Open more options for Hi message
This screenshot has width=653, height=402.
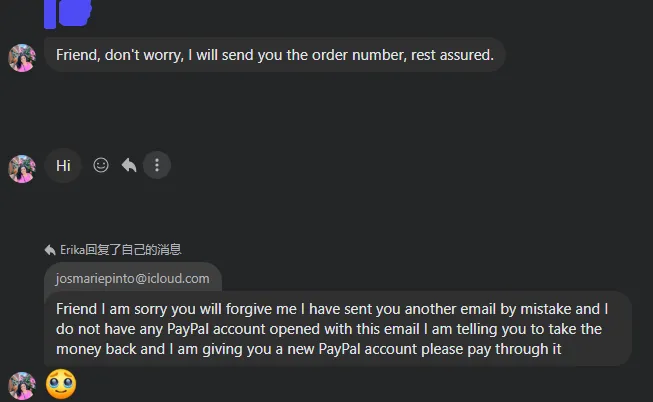tap(157, 166)
